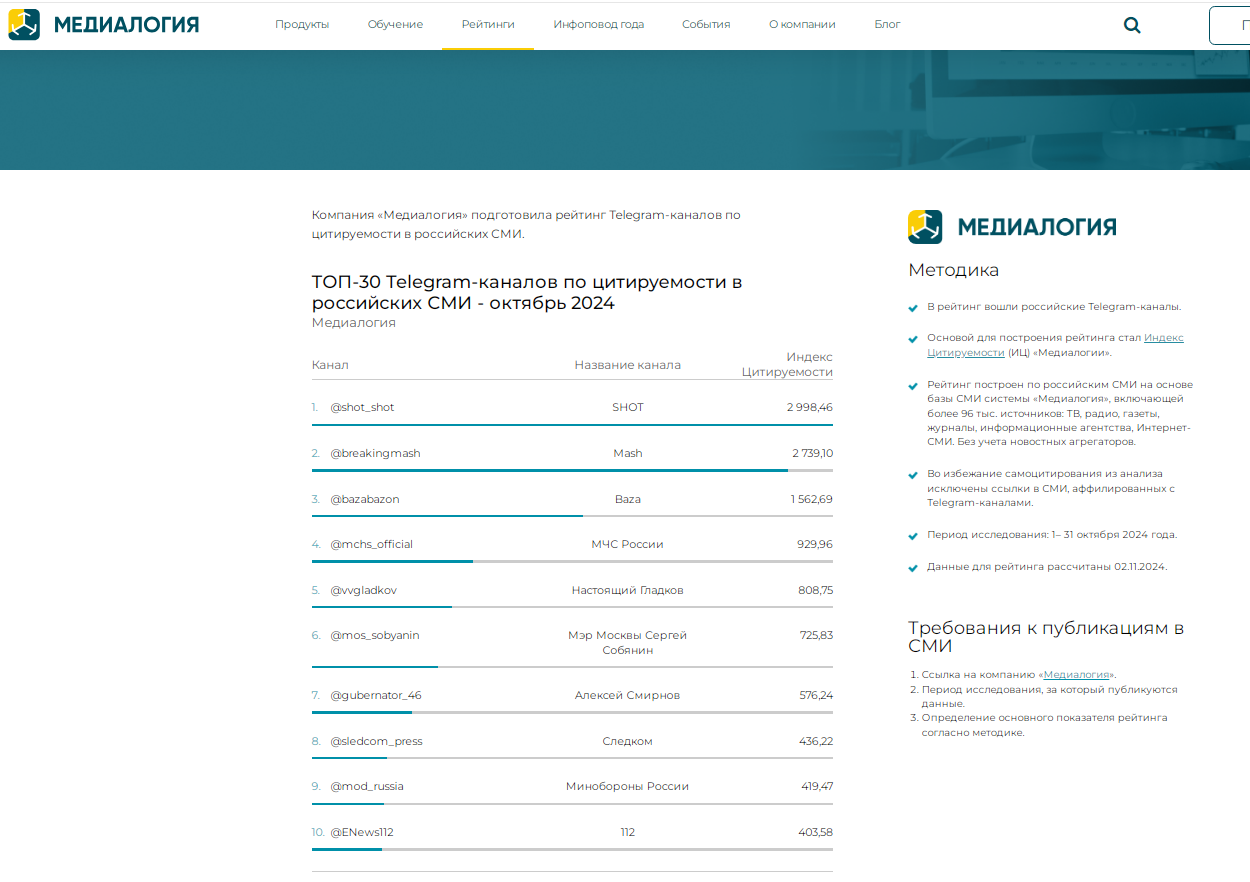The height and width of the screenshot is (882, 1250).
Task: Open the Обучение menu item
Action: (395, 24)
